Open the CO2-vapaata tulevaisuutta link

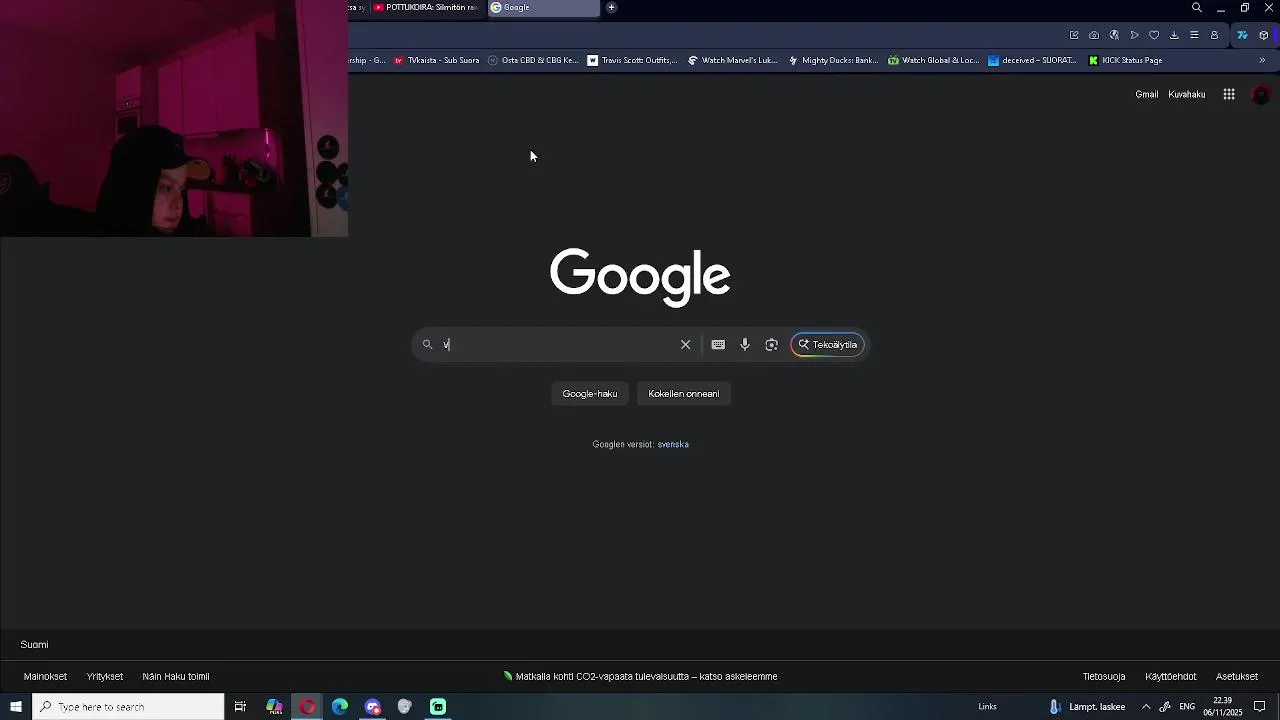[640, 676]
